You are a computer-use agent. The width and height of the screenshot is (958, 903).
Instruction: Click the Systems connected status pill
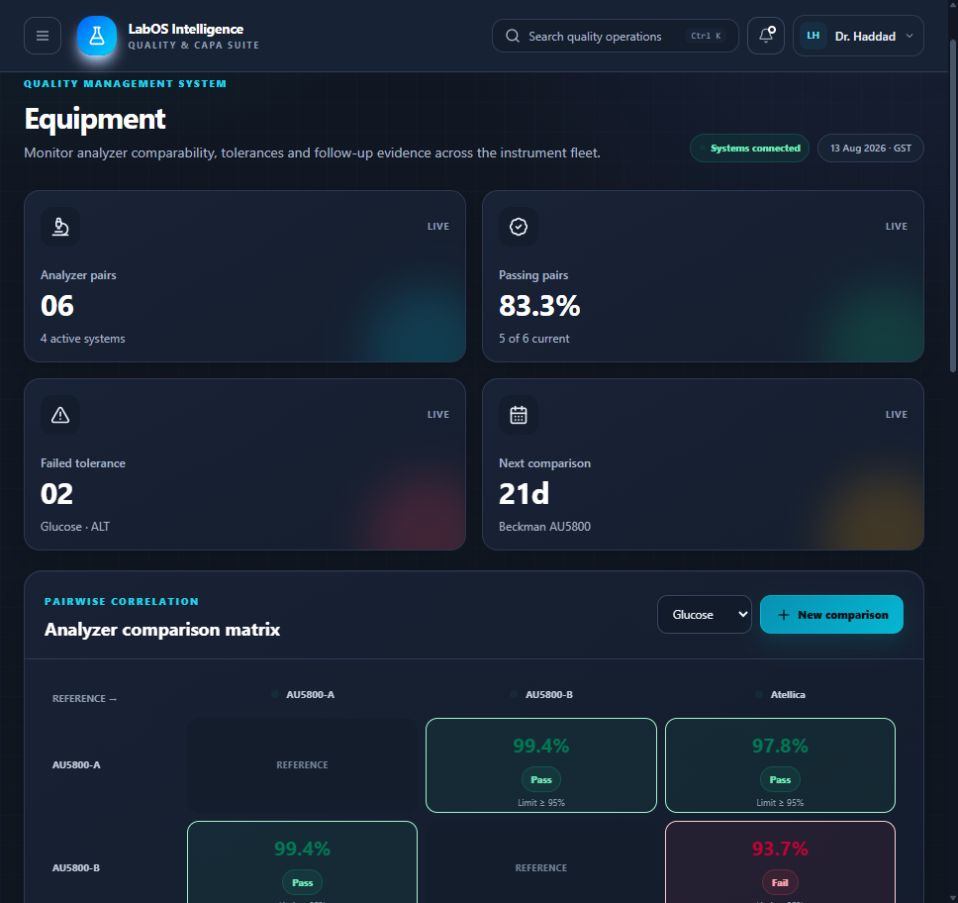pyautogui.click(x=750, y=148)
